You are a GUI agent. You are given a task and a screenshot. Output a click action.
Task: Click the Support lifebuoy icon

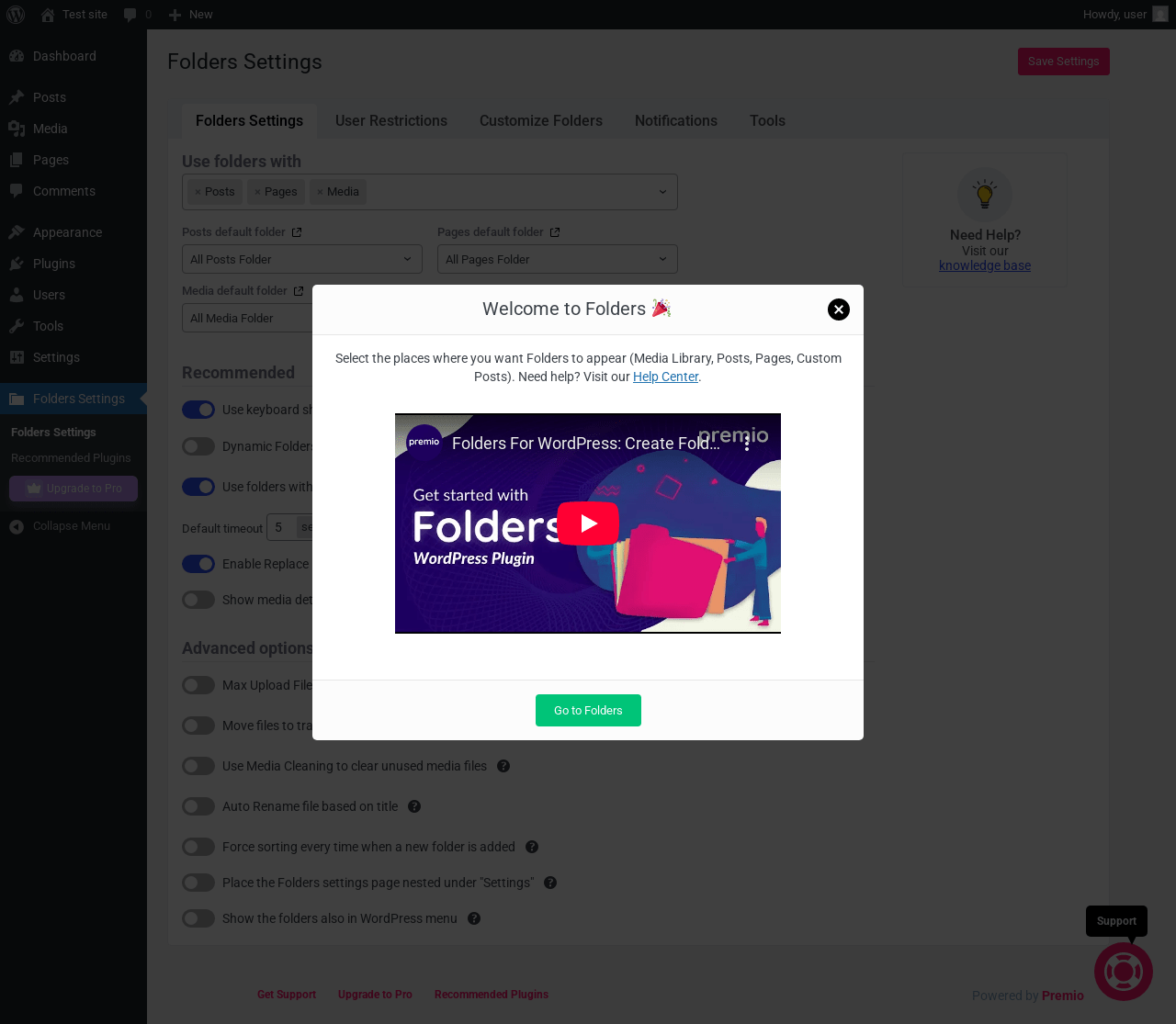[1123, 972]
